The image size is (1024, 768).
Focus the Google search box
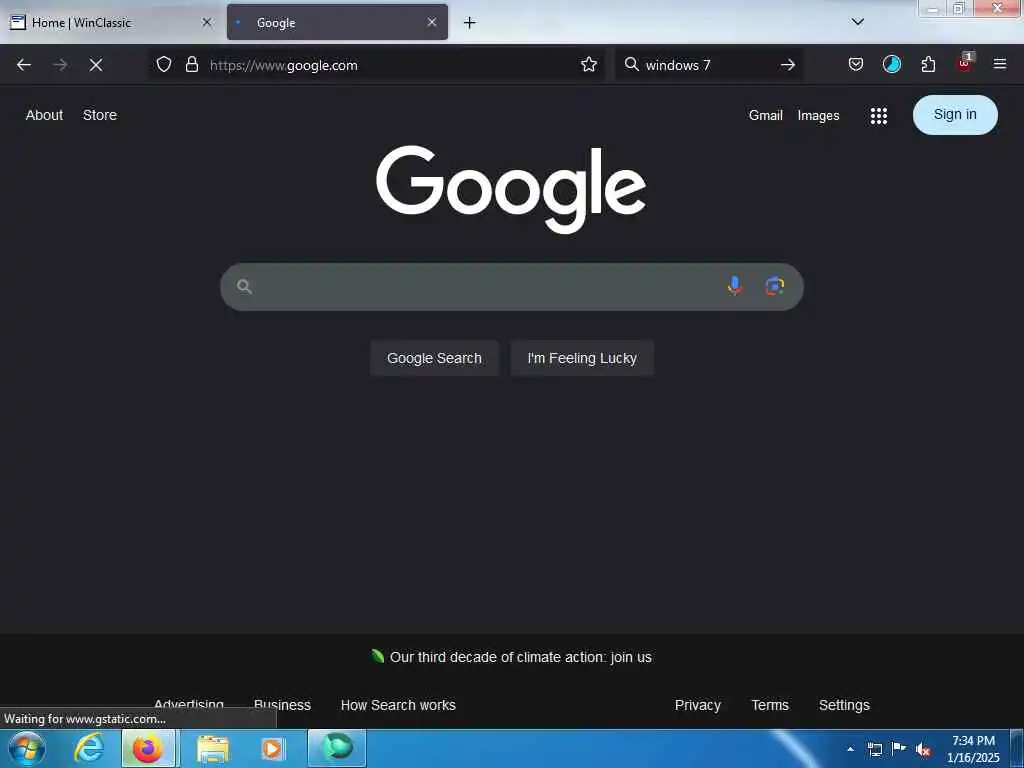(511, 287)
